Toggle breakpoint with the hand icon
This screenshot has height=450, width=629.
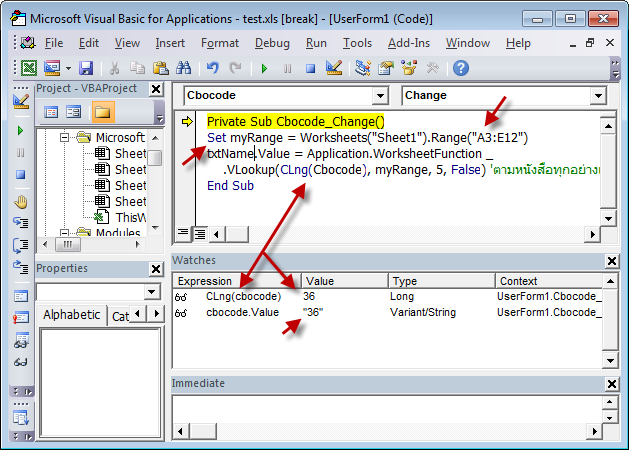tap(21, 200)
